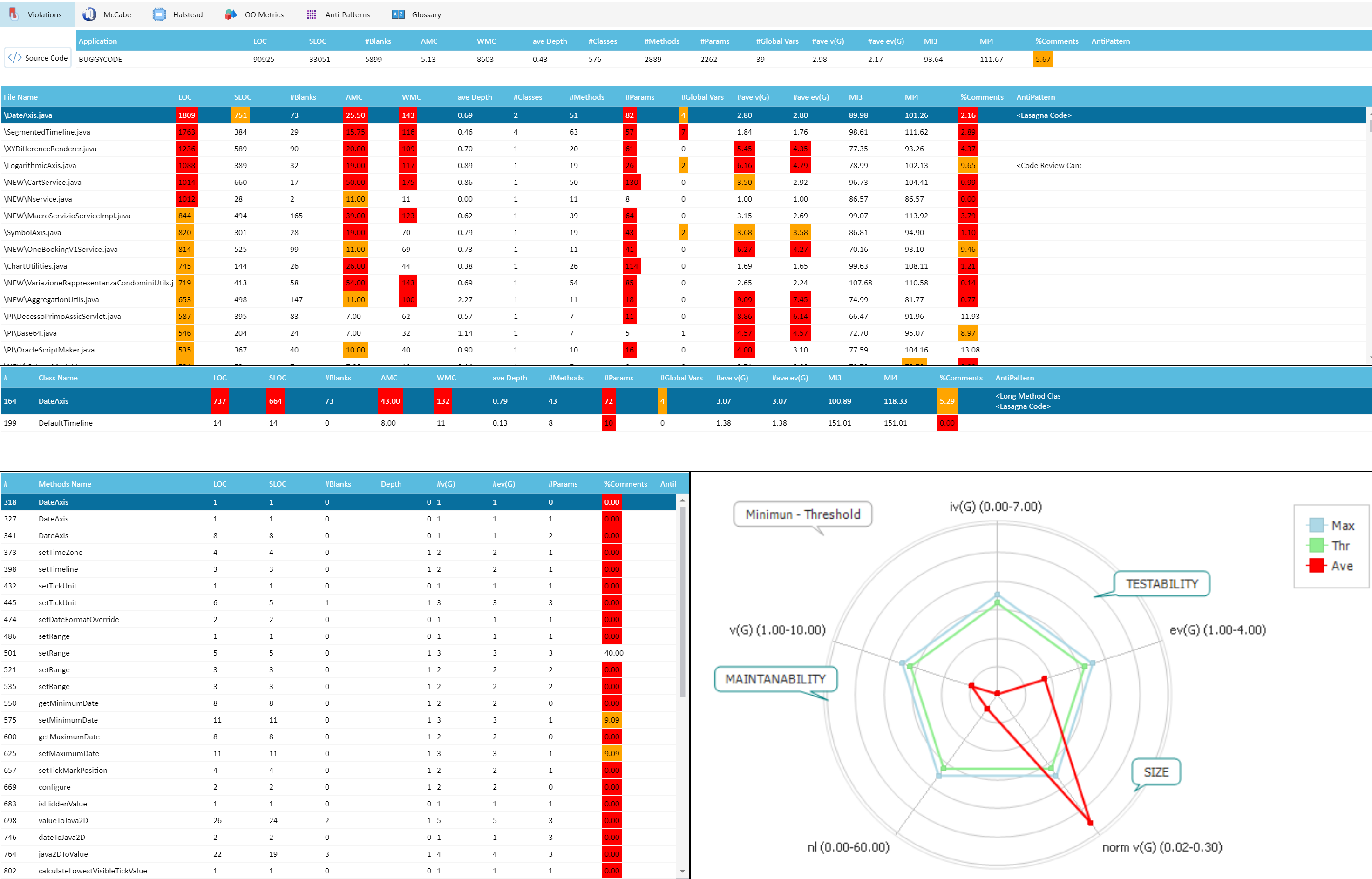Click the McCabe gauge icon
The width and height of the screenshot is (1372, 879).
[x=89, y=14]
